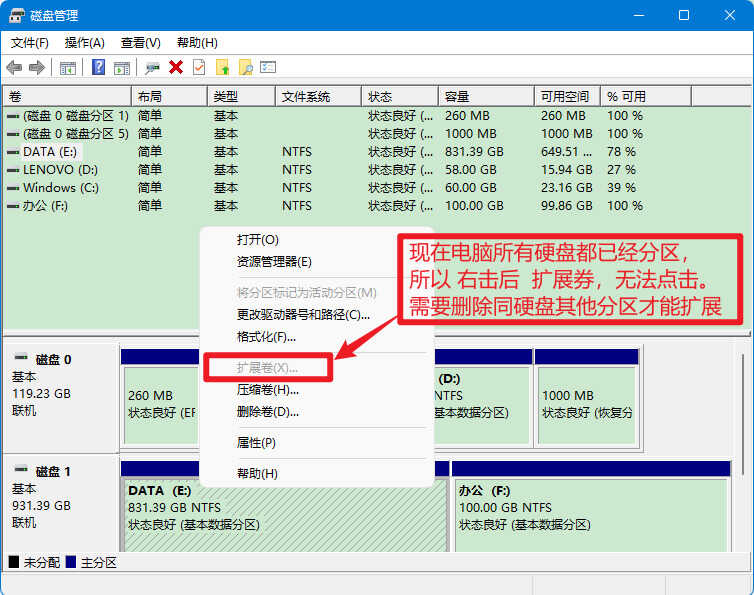Select 格式化(F) in context menu

[266, 337]
